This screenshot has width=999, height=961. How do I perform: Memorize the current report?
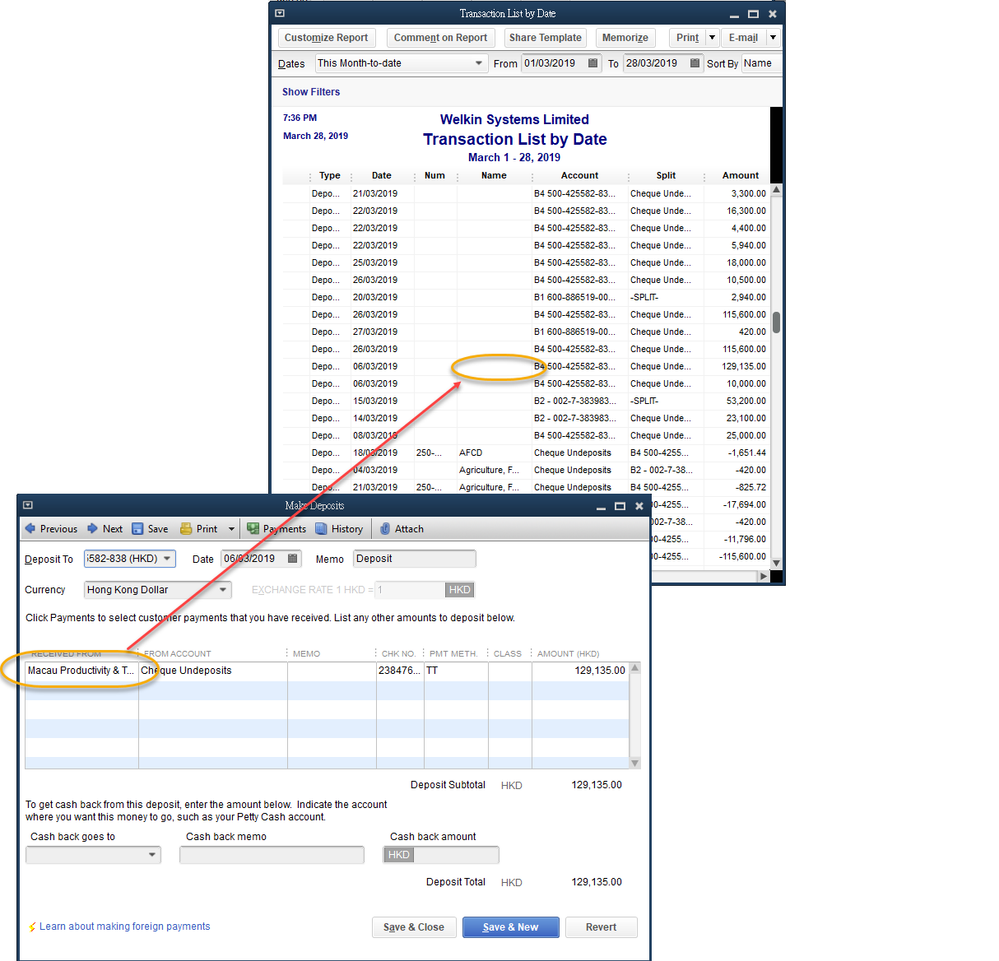coord(625,38)
